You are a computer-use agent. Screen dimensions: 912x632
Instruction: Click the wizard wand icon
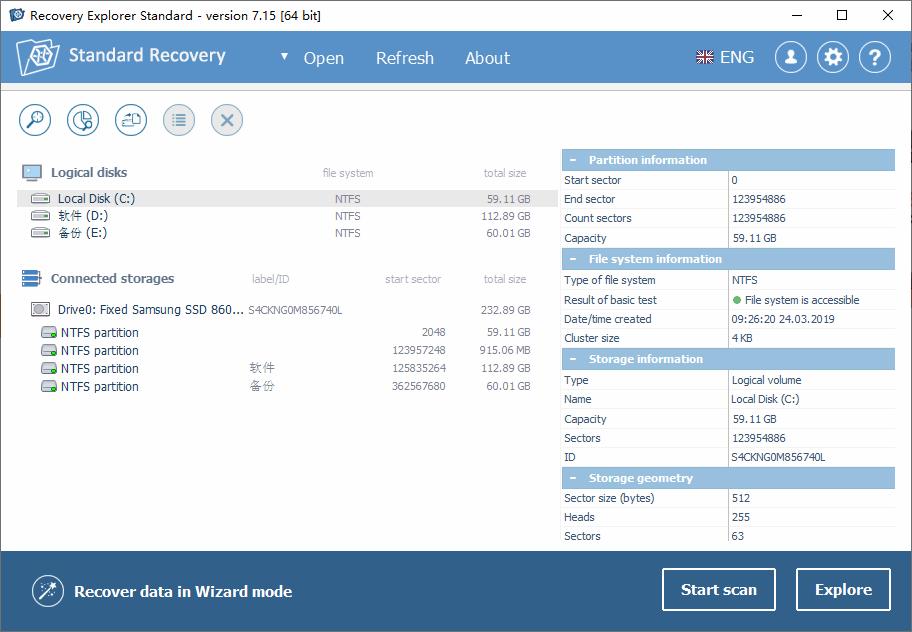click(48, 591)
